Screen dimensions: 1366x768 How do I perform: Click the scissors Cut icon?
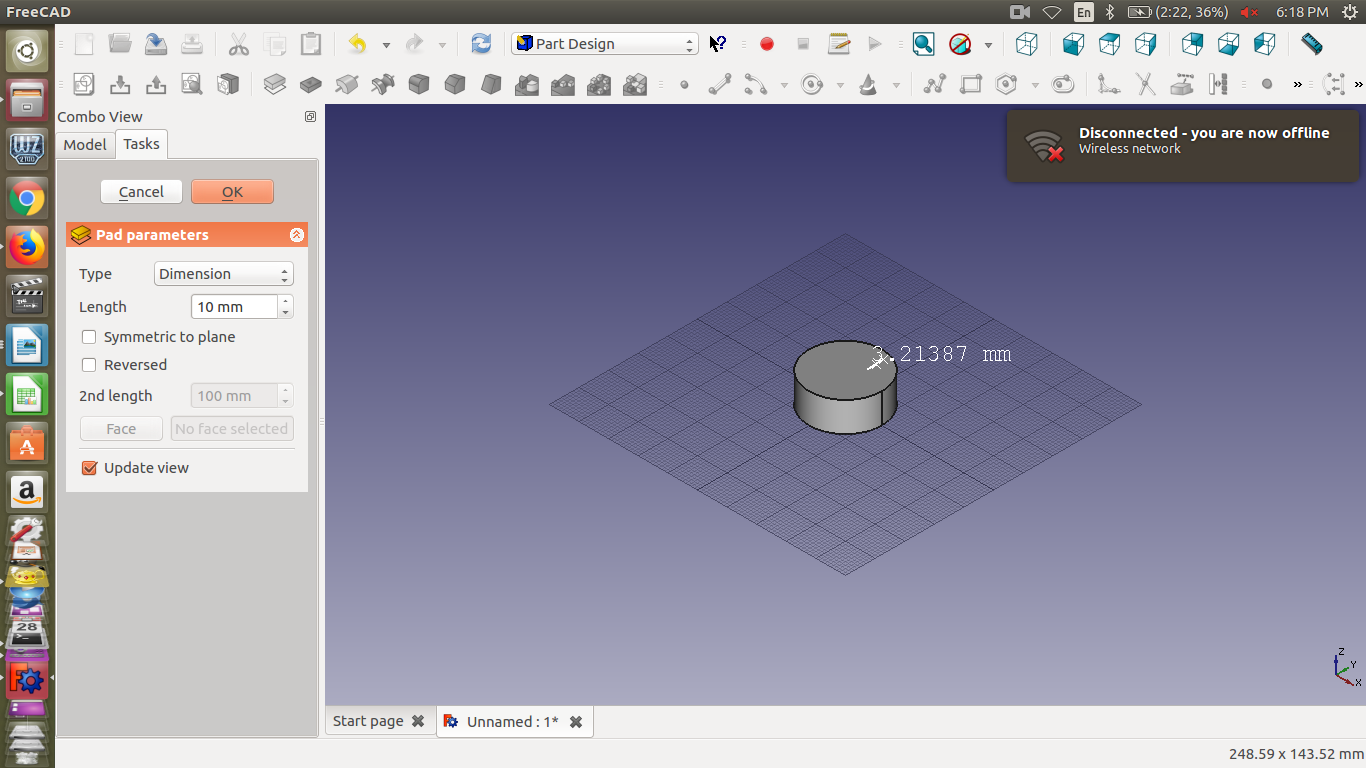click(x=238, y=44)
